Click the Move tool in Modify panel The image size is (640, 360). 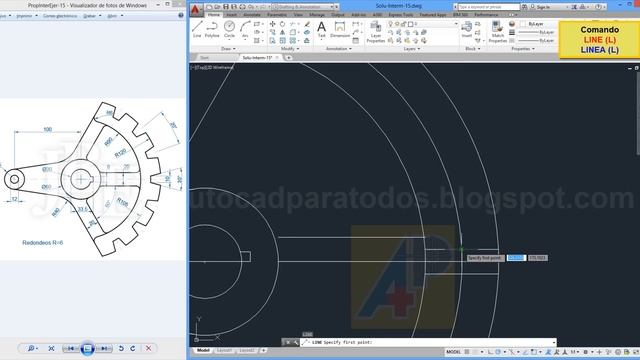tap(272, 24)
